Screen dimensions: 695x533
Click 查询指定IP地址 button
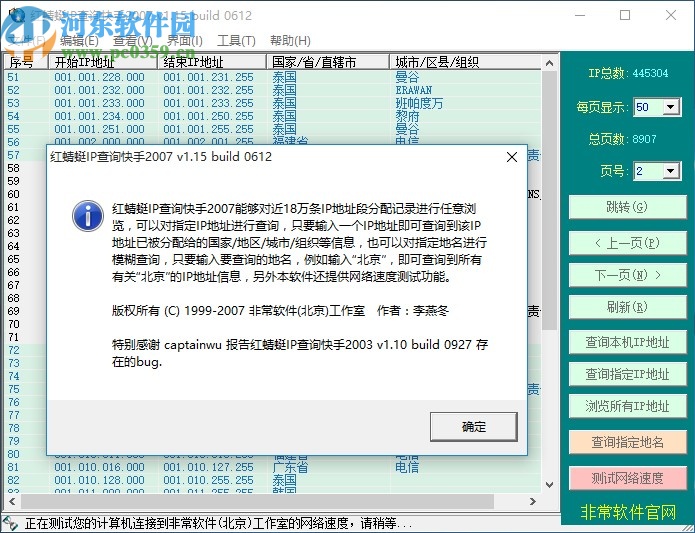pyautogui.click(x=627, y=374)
